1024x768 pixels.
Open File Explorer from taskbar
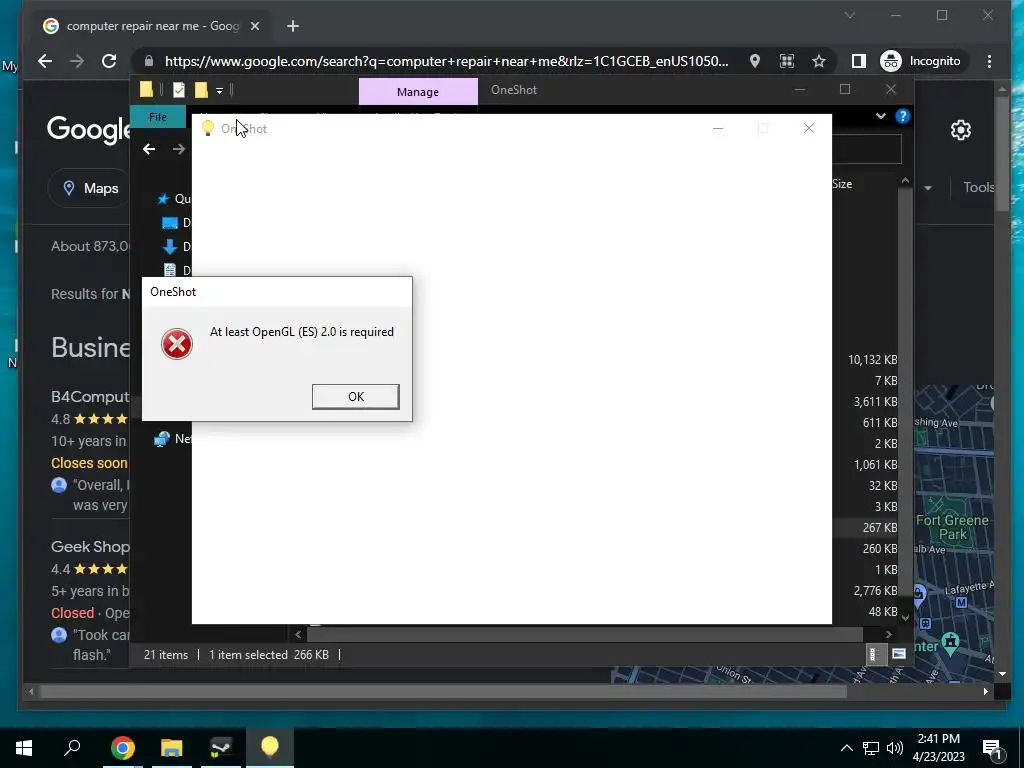(172, 748)
